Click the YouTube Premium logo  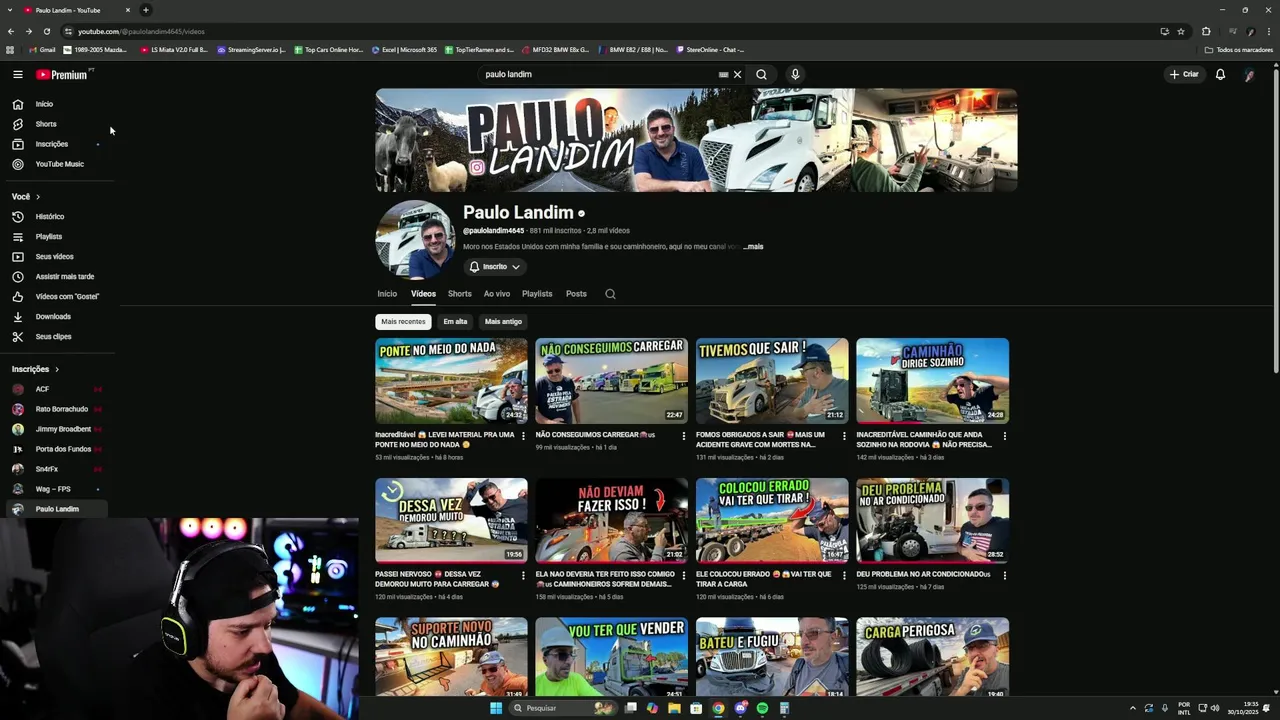(63, 74)
